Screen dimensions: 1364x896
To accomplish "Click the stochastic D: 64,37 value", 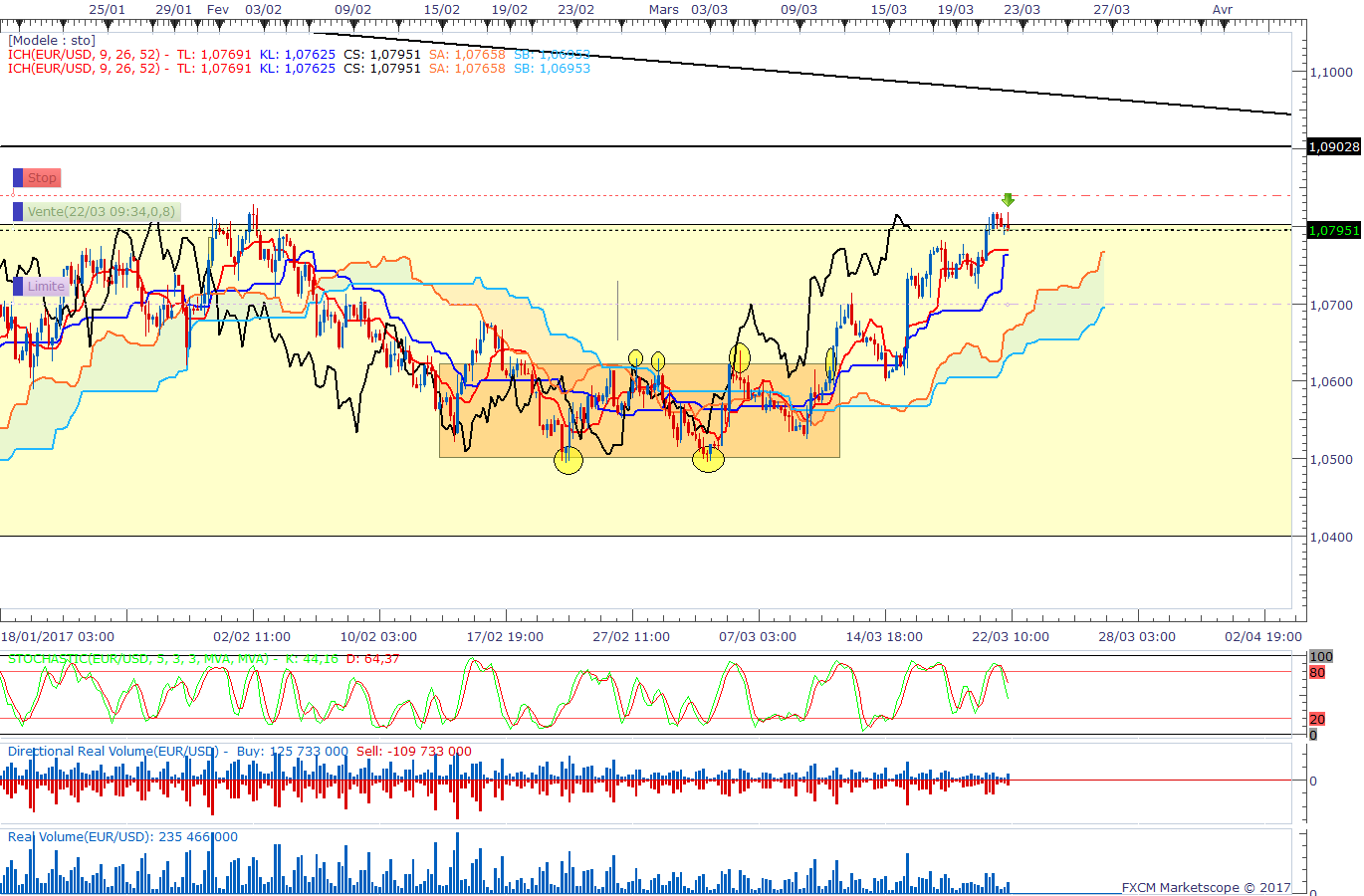I will 373,659.
